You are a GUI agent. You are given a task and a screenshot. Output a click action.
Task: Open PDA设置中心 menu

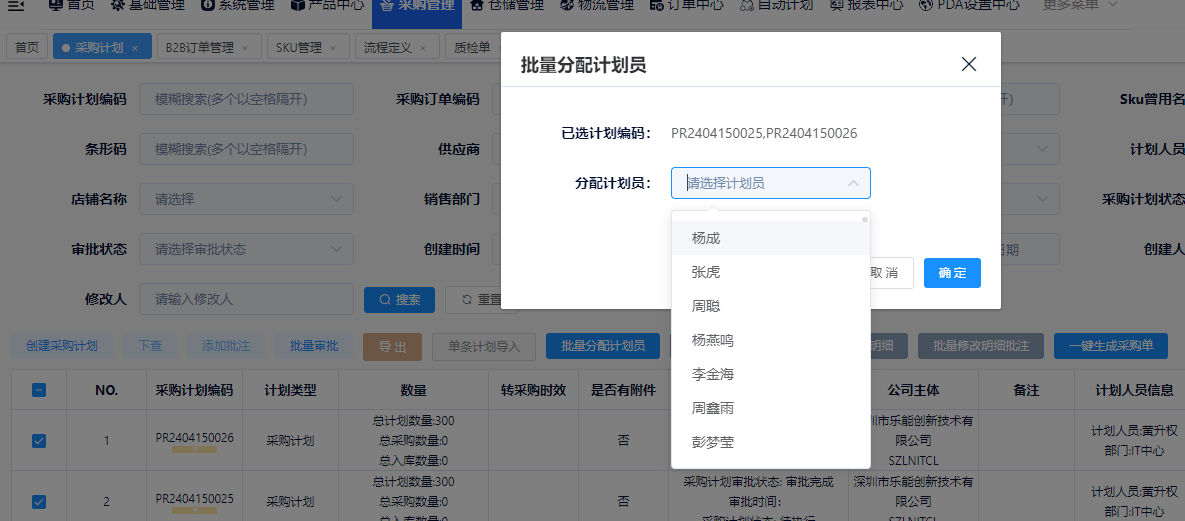[970, 5]
